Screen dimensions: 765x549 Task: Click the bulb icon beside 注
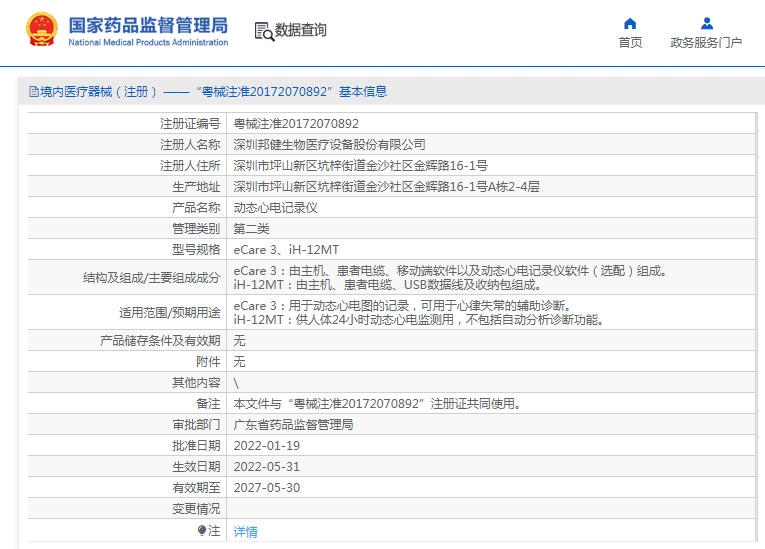point(201,530)
